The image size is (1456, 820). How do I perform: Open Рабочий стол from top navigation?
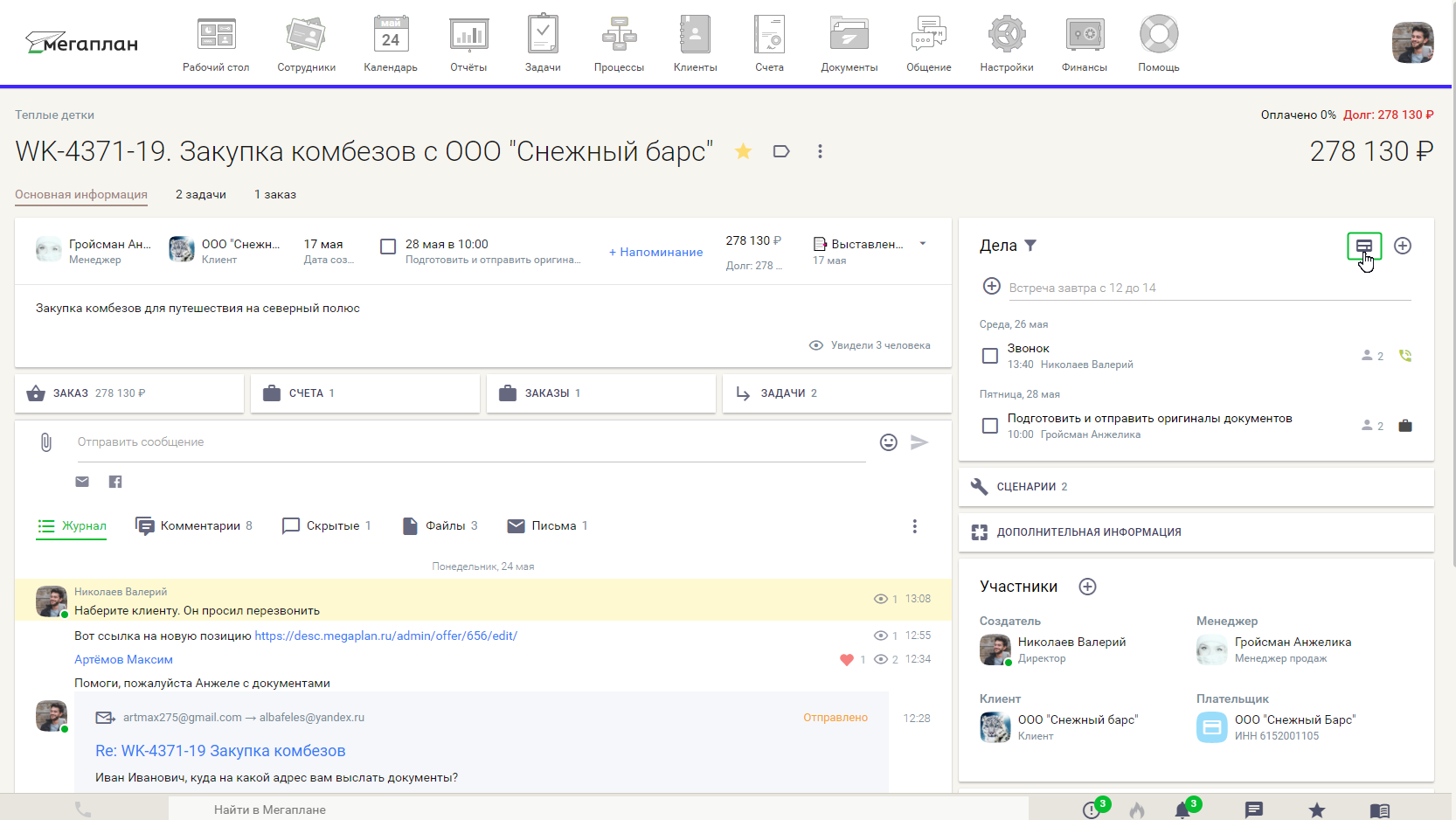coord(216,44)
